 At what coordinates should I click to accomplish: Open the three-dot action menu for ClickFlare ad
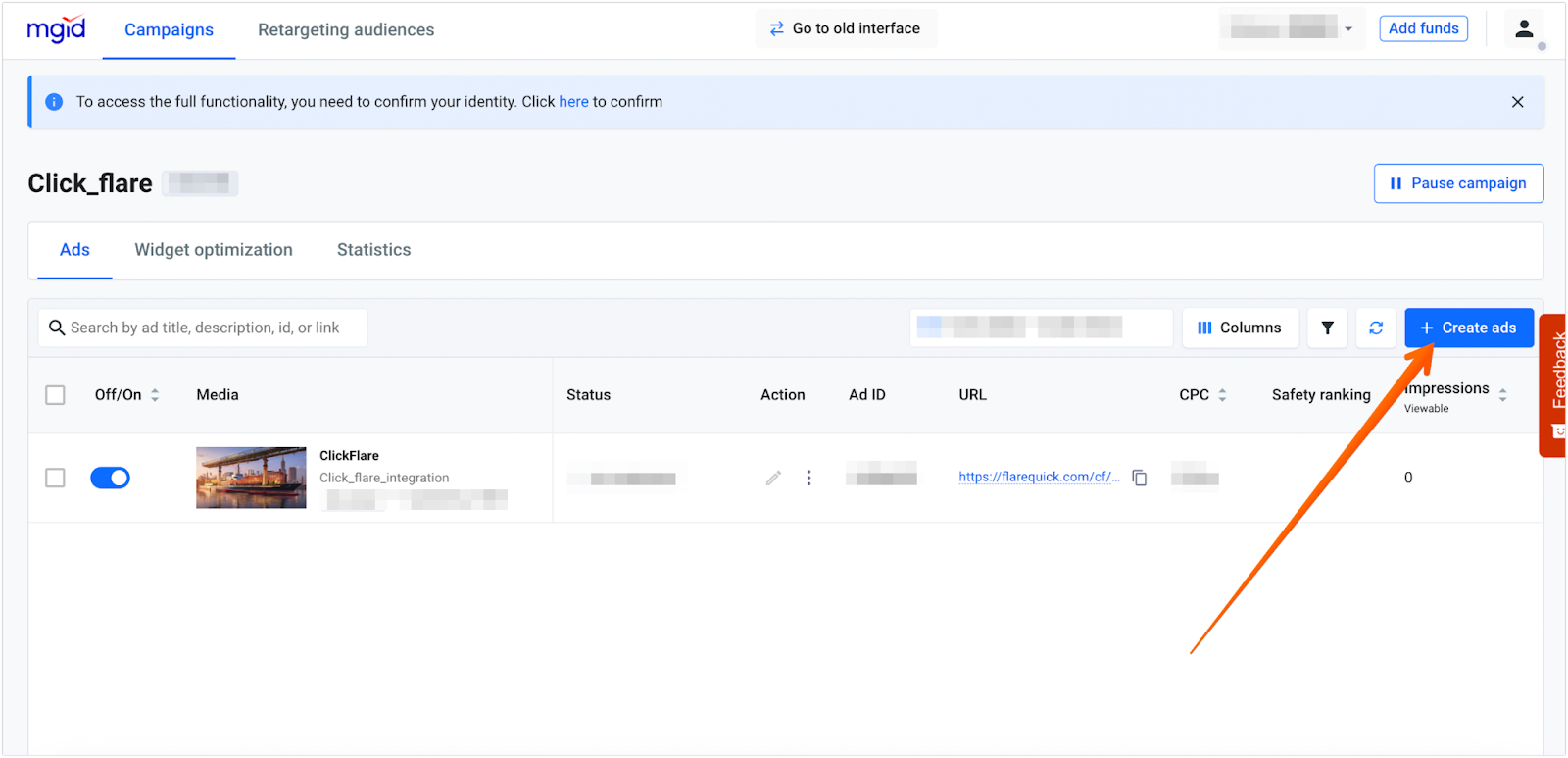pos(808,478)
